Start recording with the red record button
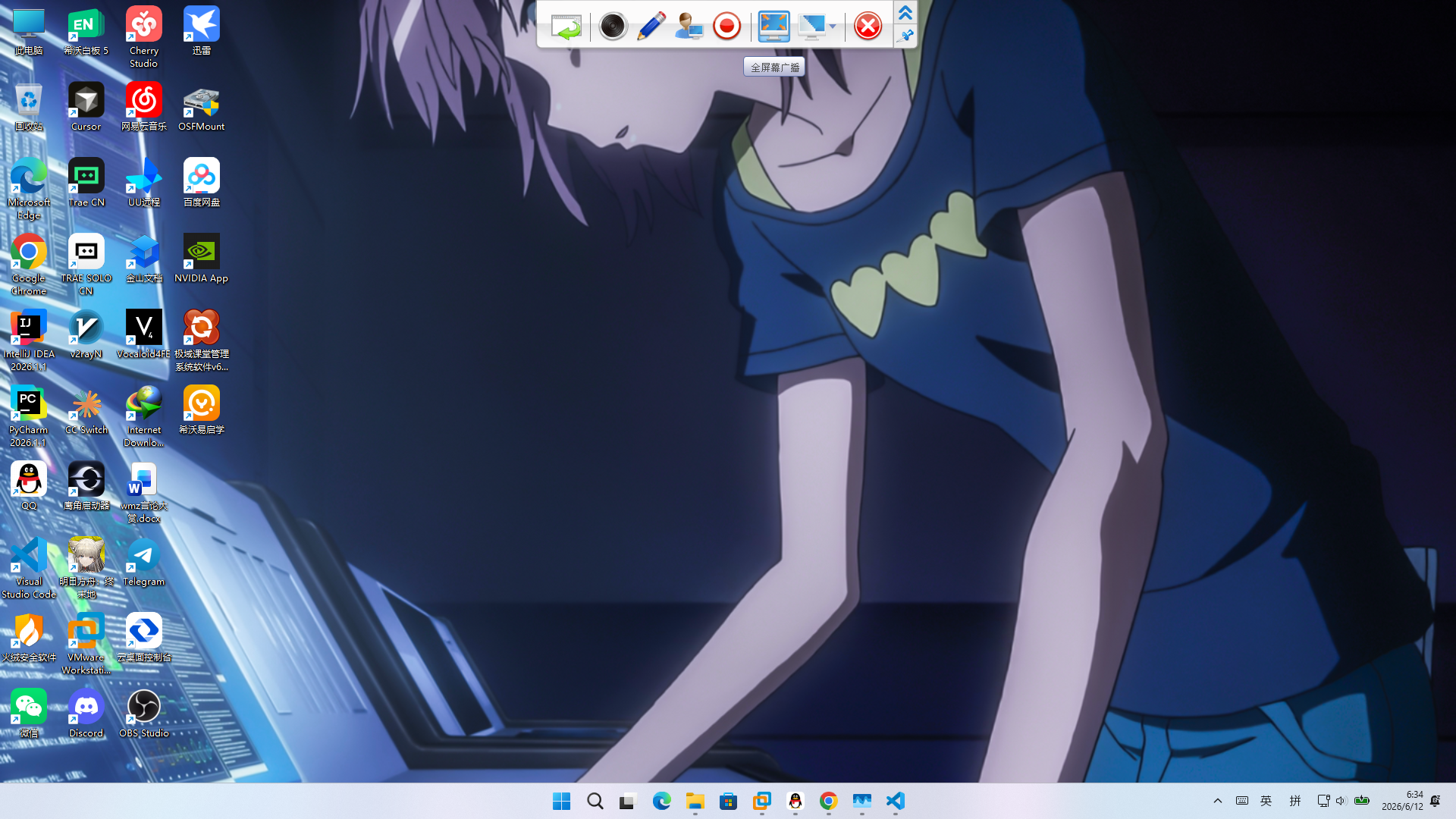The width and height of the screenshot is (1456, 819). pyautogui.click(x=726, y=27)
